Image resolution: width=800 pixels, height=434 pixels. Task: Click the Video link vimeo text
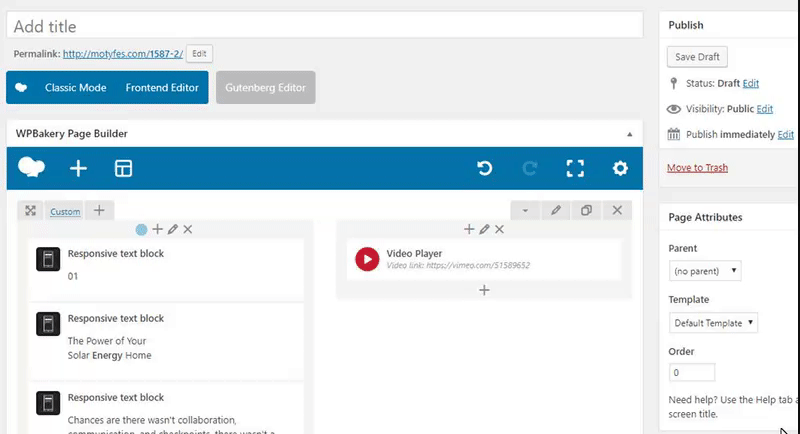point(458,265)
